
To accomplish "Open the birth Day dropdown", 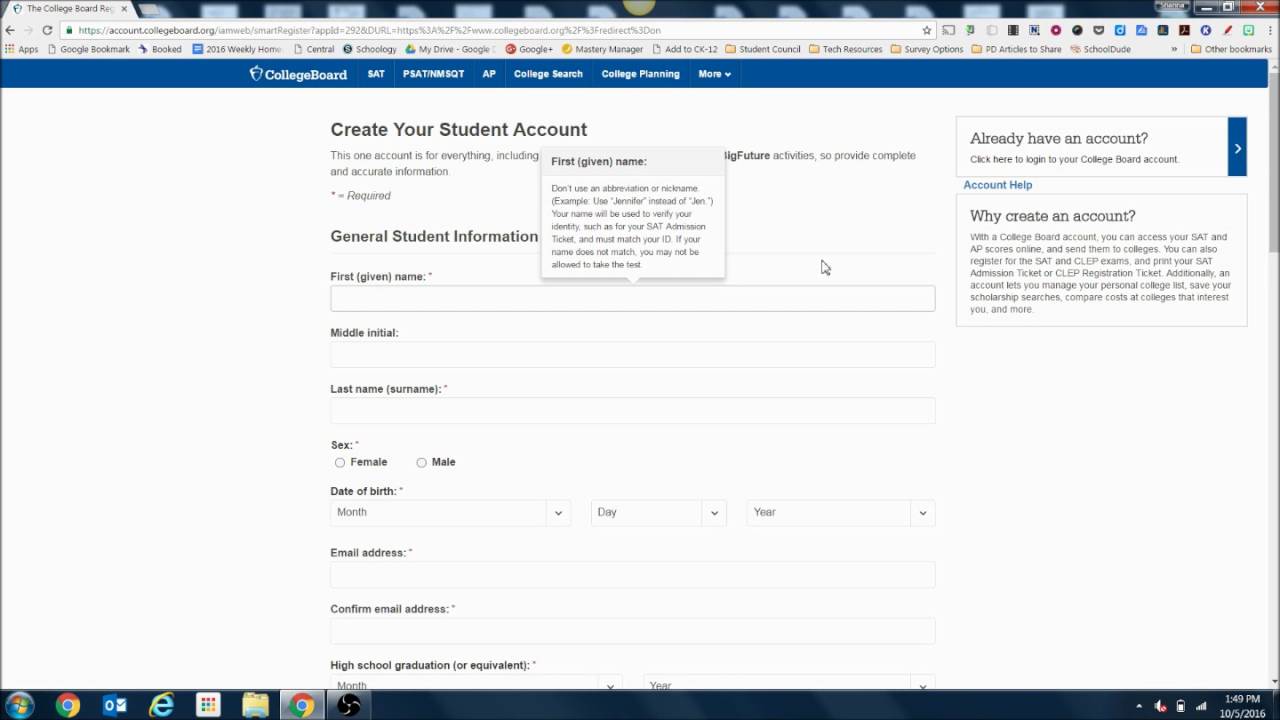I will pos(658,512).
